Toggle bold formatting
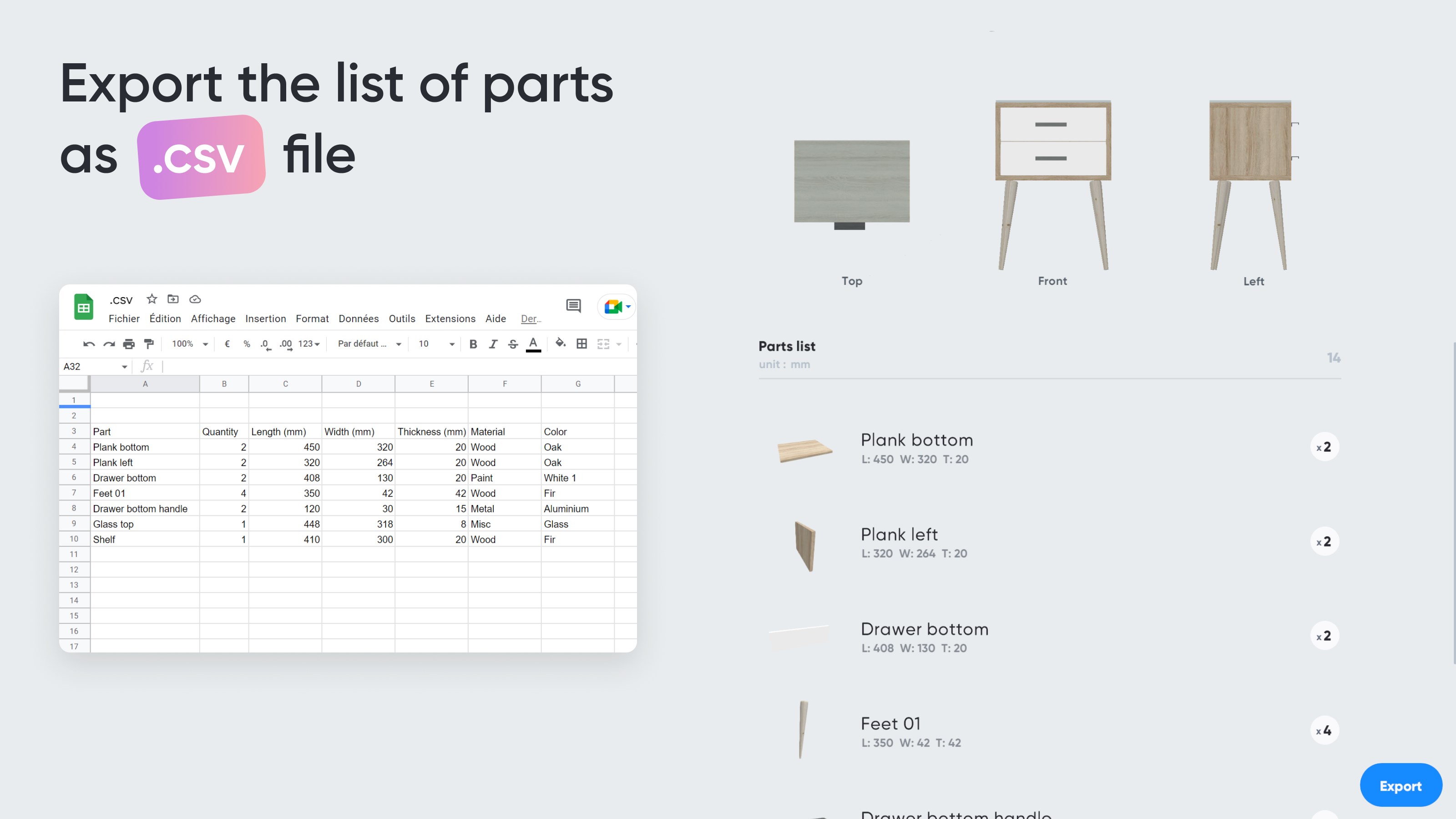The image size is (1456, 819). 473,344
